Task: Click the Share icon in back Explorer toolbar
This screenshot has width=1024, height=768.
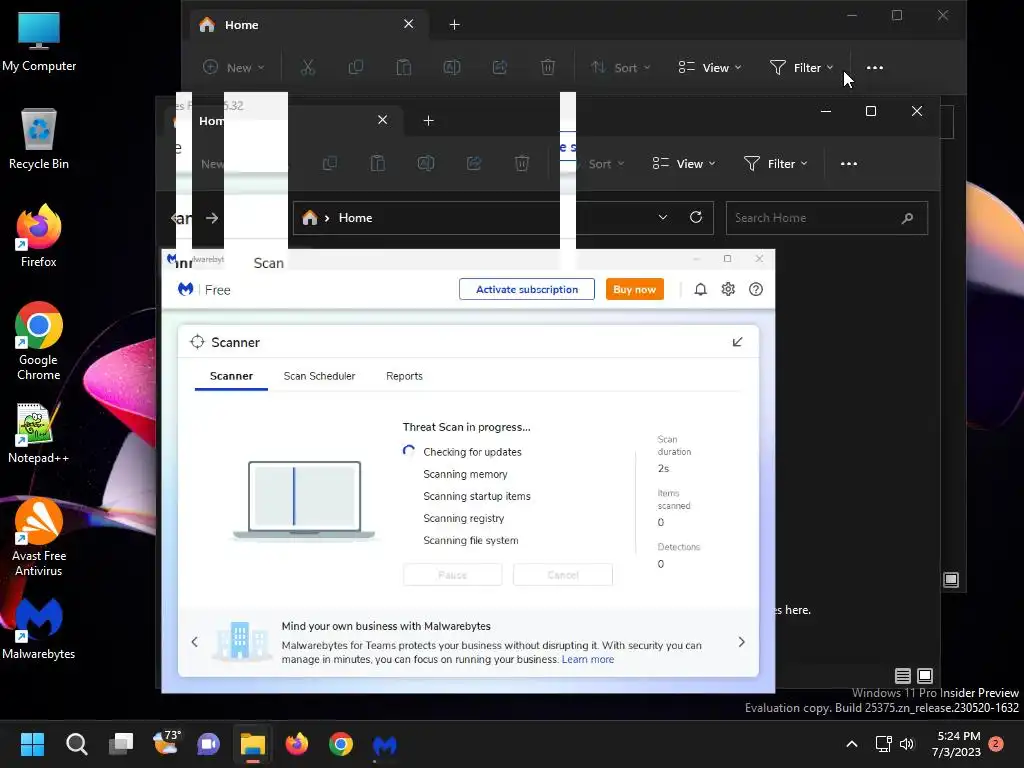Action: coord(500,67)
